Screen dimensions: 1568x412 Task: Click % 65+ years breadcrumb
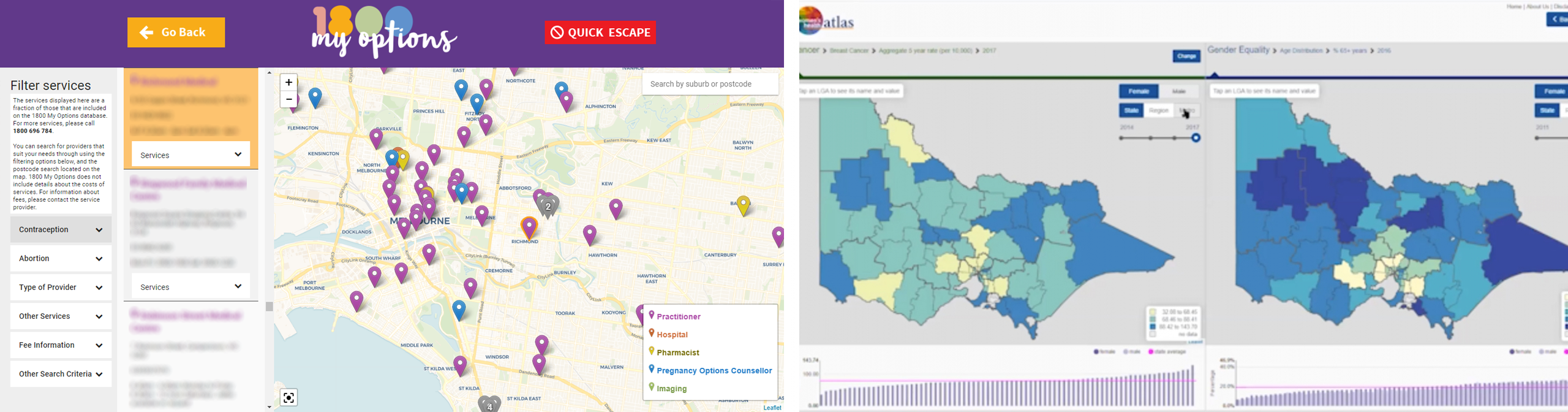[x=1349, y=51]
